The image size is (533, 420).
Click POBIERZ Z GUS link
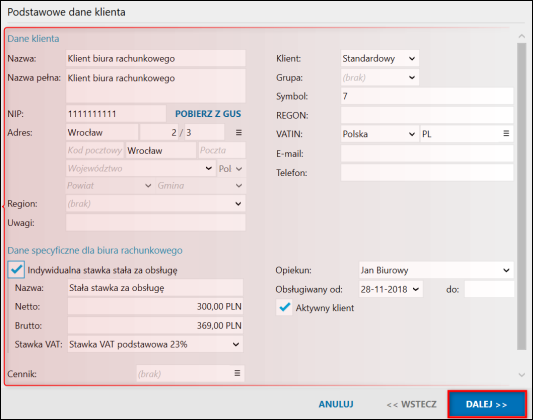coord(208,114)
